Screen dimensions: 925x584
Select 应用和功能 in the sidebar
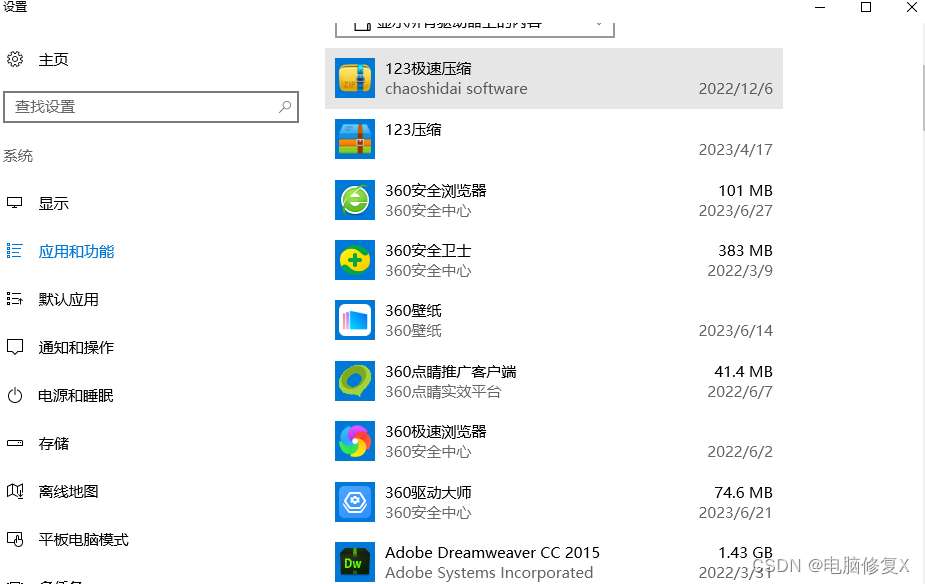coord(77,251)
